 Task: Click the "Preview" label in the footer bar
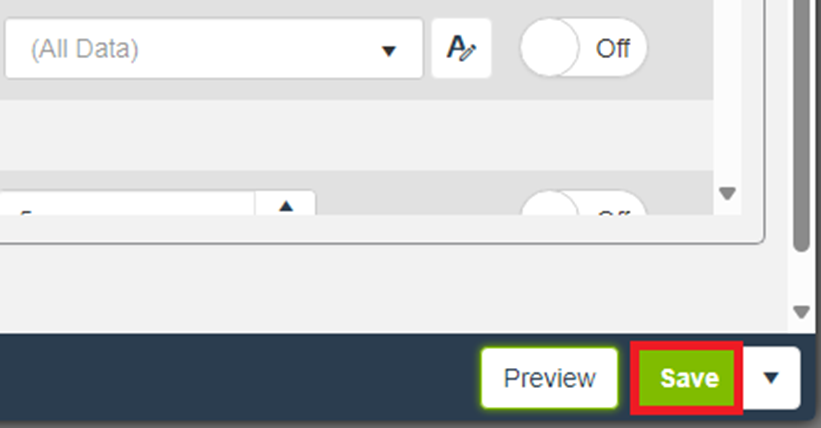pos(550,378)
